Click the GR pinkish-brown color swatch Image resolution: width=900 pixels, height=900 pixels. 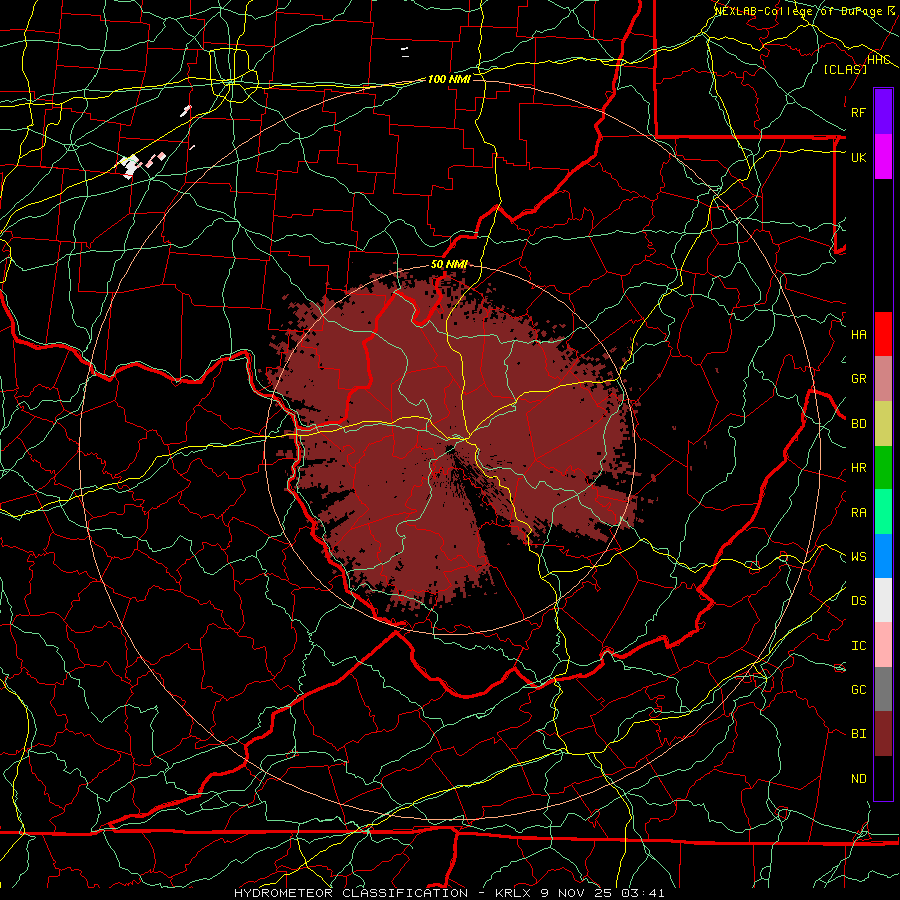click(883, 379)
